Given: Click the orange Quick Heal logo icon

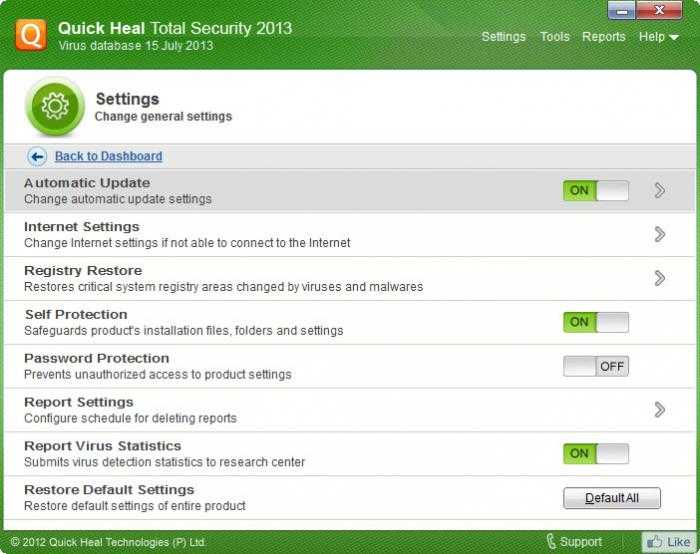Looking at the screenshot, I should pyautogui.click(x=31, y=34).
